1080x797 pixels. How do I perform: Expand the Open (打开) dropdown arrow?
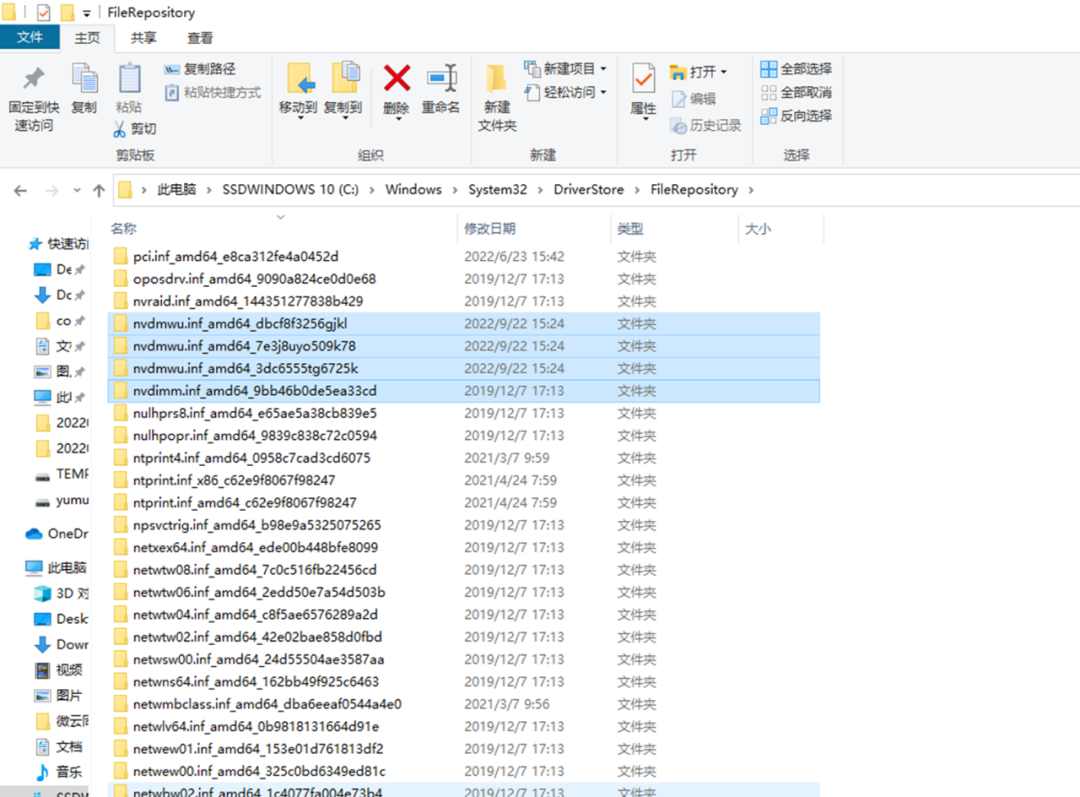click(723, 72)
